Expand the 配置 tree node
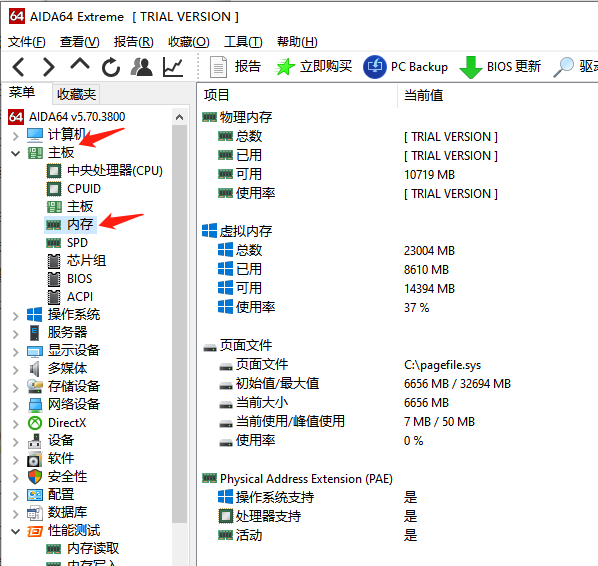Image resolution: width=598 pixels, height=566 pixels. pyautogui.click(x=16, y=496)
